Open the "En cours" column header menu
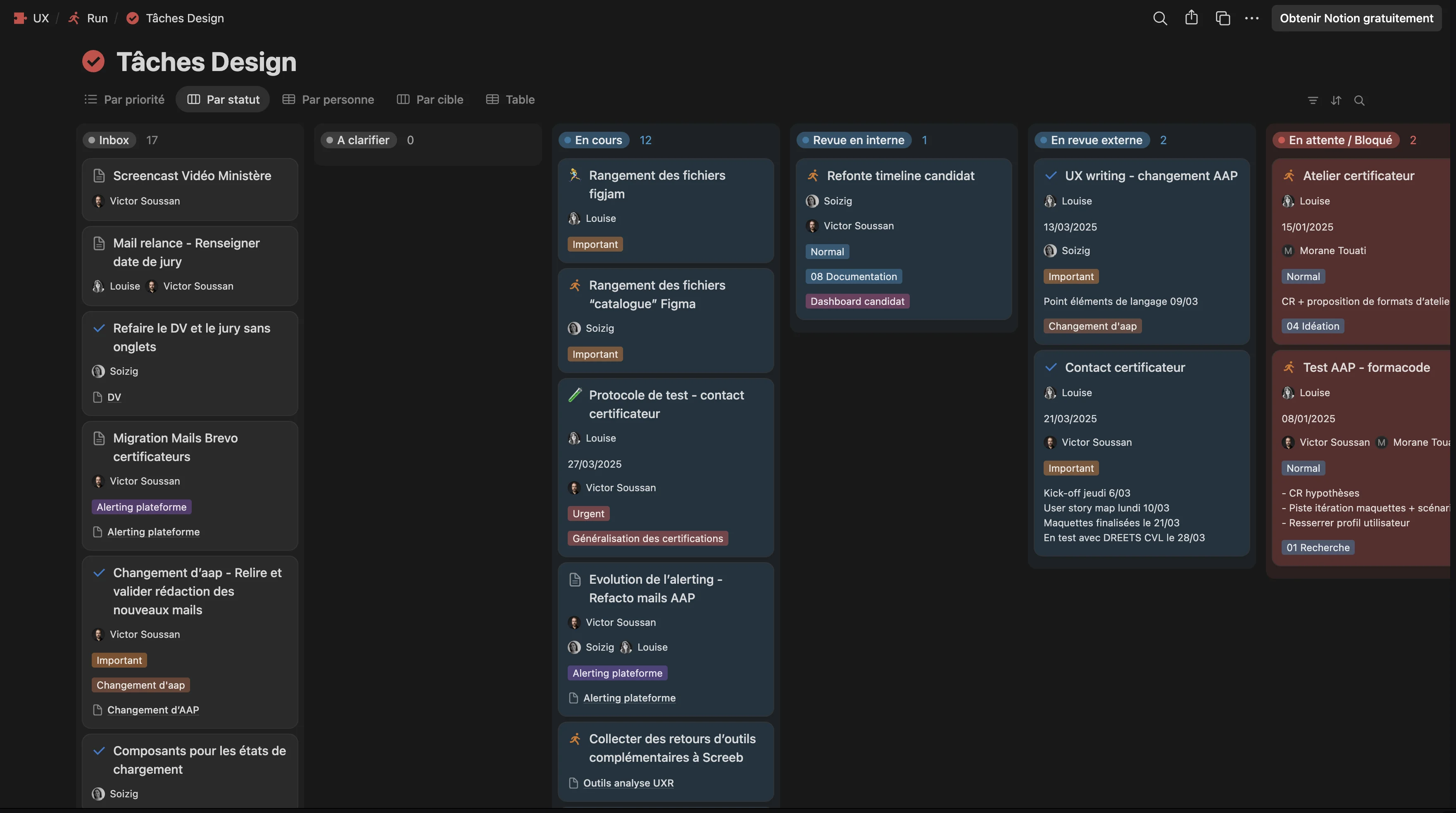The image size is (1456, 813). pyautogui.click(x=593, y=140)
